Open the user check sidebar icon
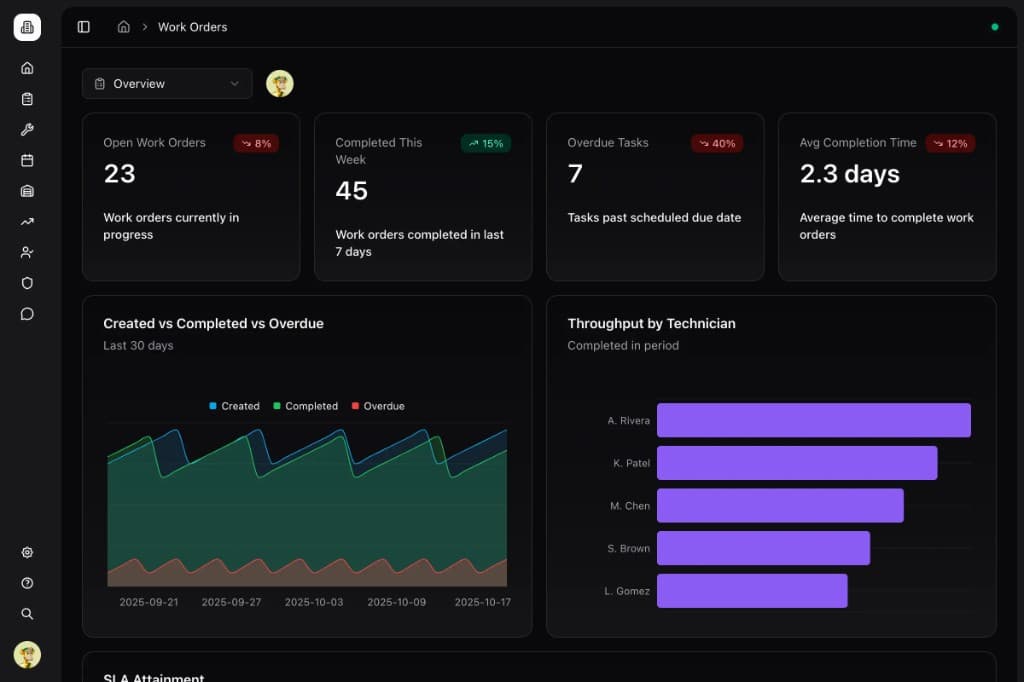Image resolution: width=1024 pixels, height=682 pixels. tap(27, 252)
